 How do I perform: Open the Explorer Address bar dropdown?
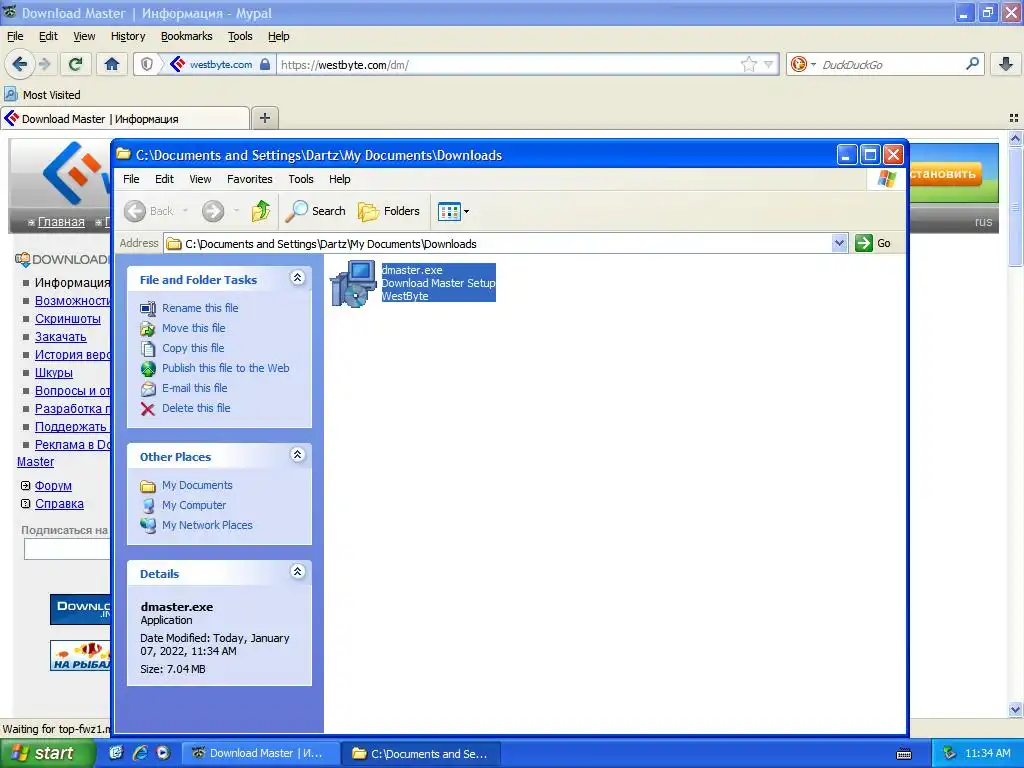click(839, 243)
